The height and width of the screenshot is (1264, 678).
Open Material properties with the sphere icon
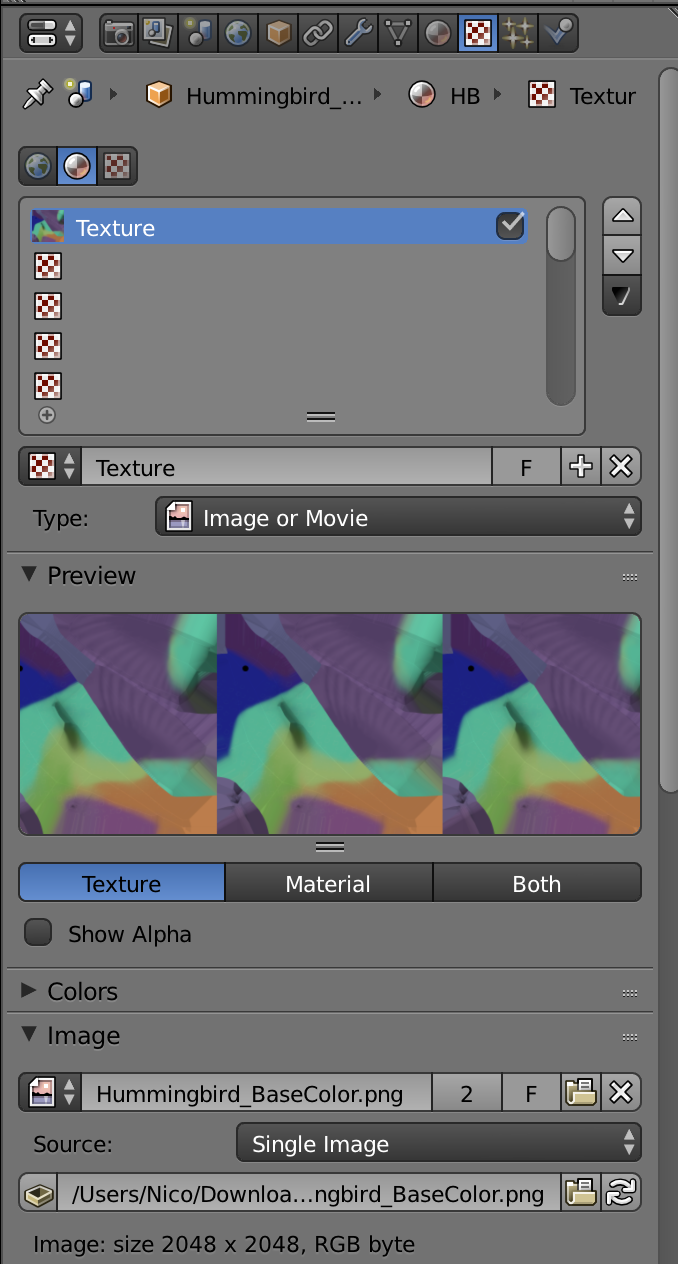tap(437, 33)
